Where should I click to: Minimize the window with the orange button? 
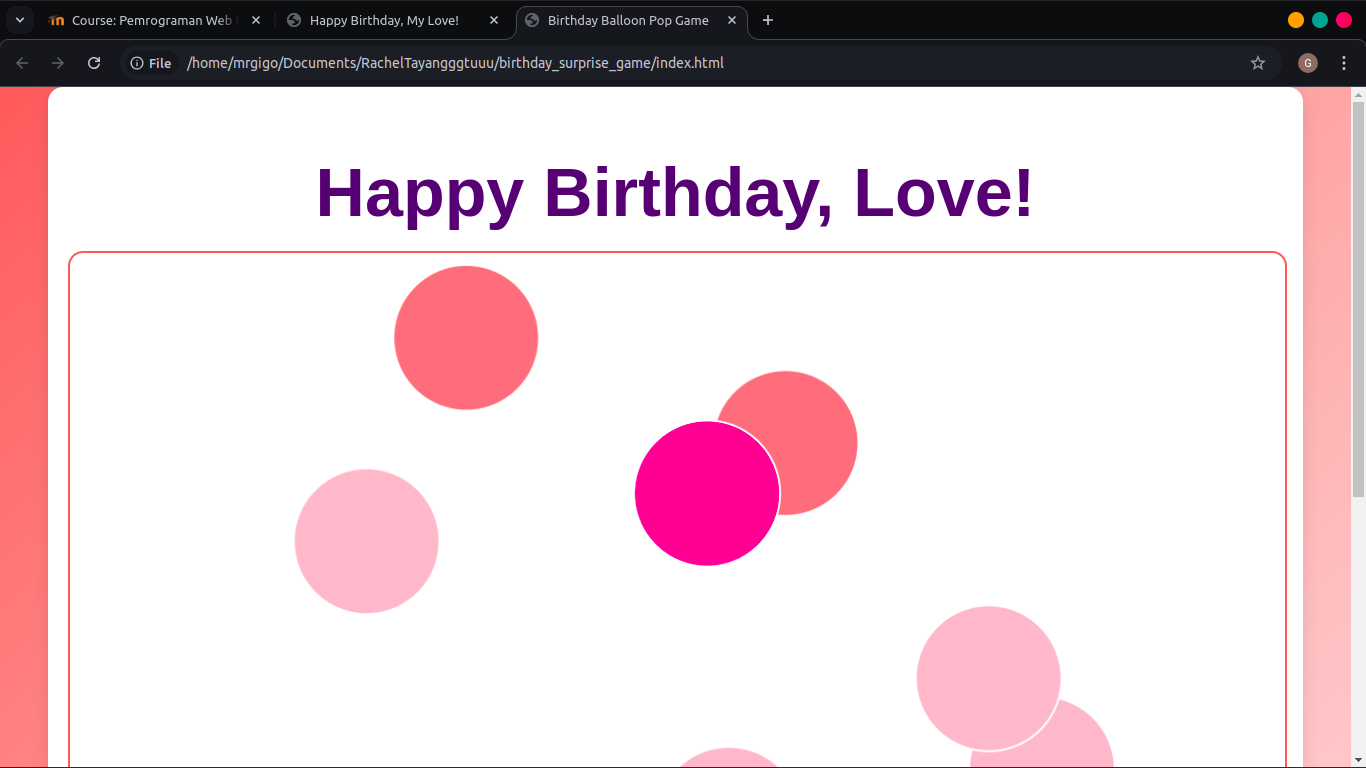[1296, 20]
